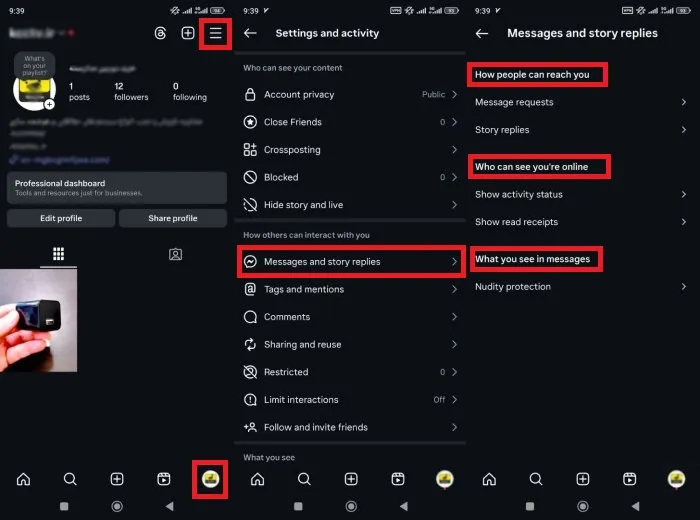Go to Home in the left screen's bottom bar
Viewport: 700px width, 520px height.
pyautogui.click(x=24, y=479)
